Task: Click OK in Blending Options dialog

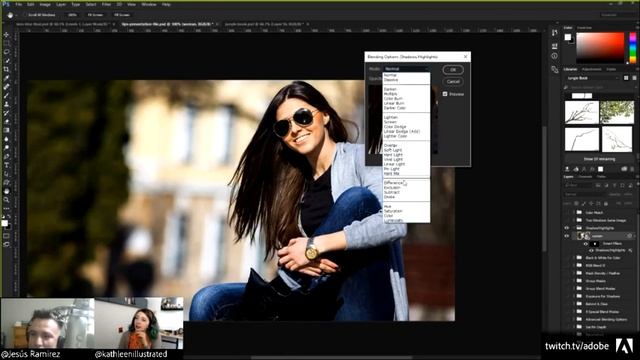Action: click(x=453, y=70)
